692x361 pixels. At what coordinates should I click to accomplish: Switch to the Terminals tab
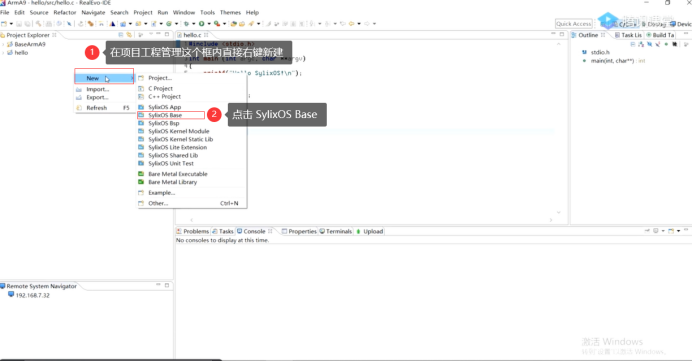coord(335,231)
